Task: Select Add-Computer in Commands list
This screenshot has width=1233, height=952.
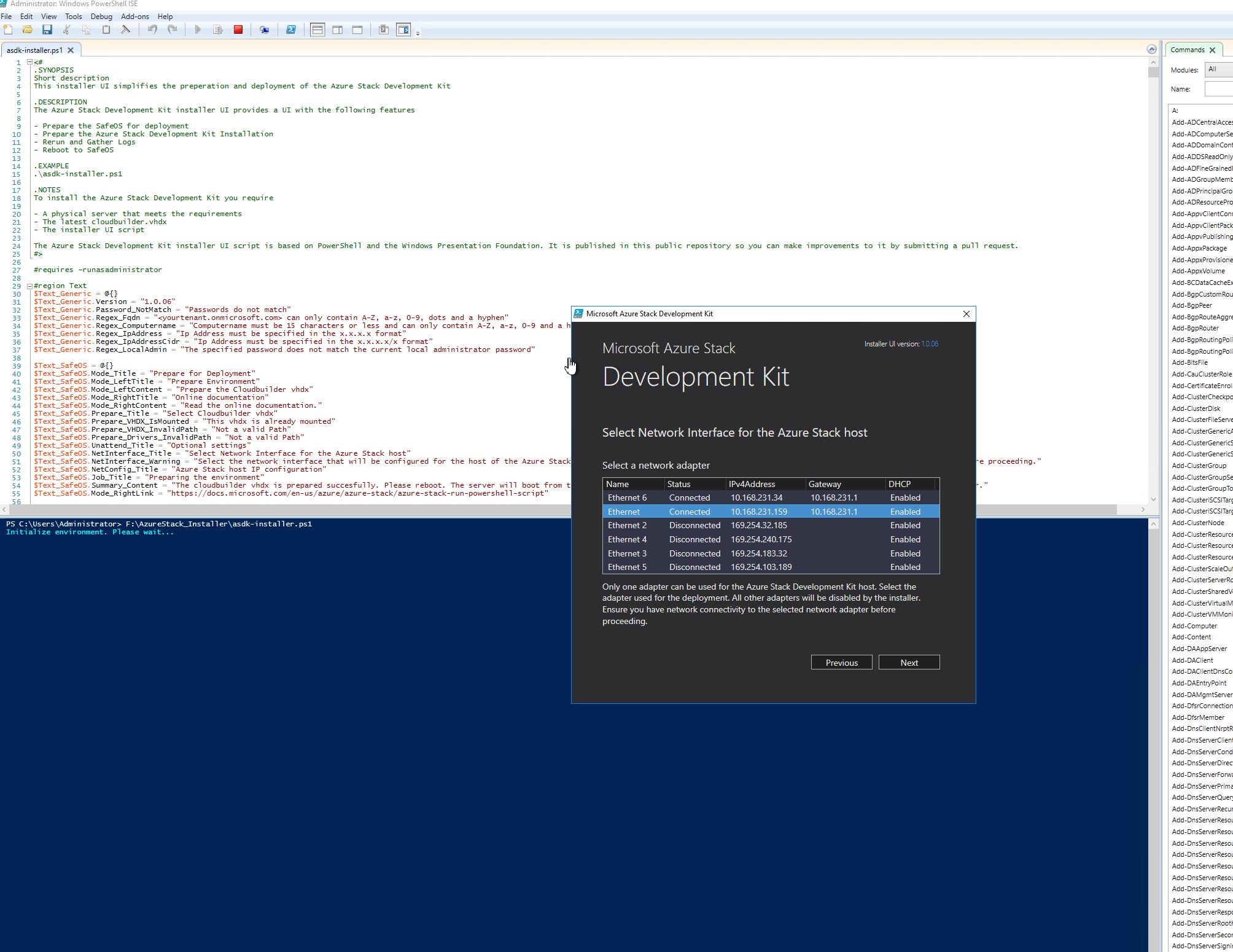Action: pos(1194,626)
